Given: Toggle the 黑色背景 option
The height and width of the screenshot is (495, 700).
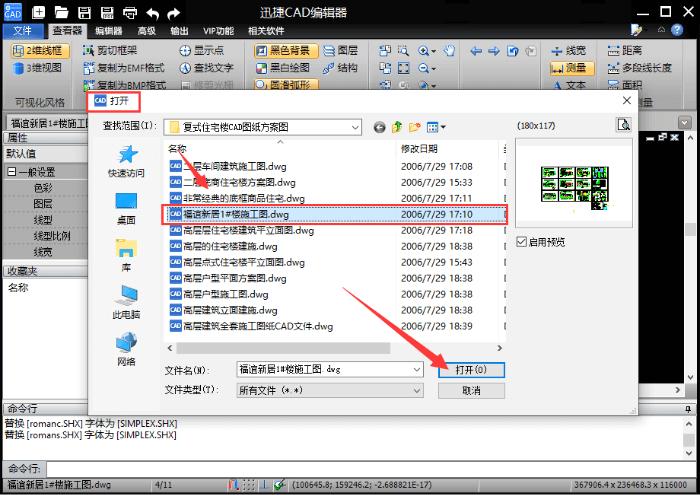Looking at the screenshot, I should pyautogui.click(x=286, y=50).
